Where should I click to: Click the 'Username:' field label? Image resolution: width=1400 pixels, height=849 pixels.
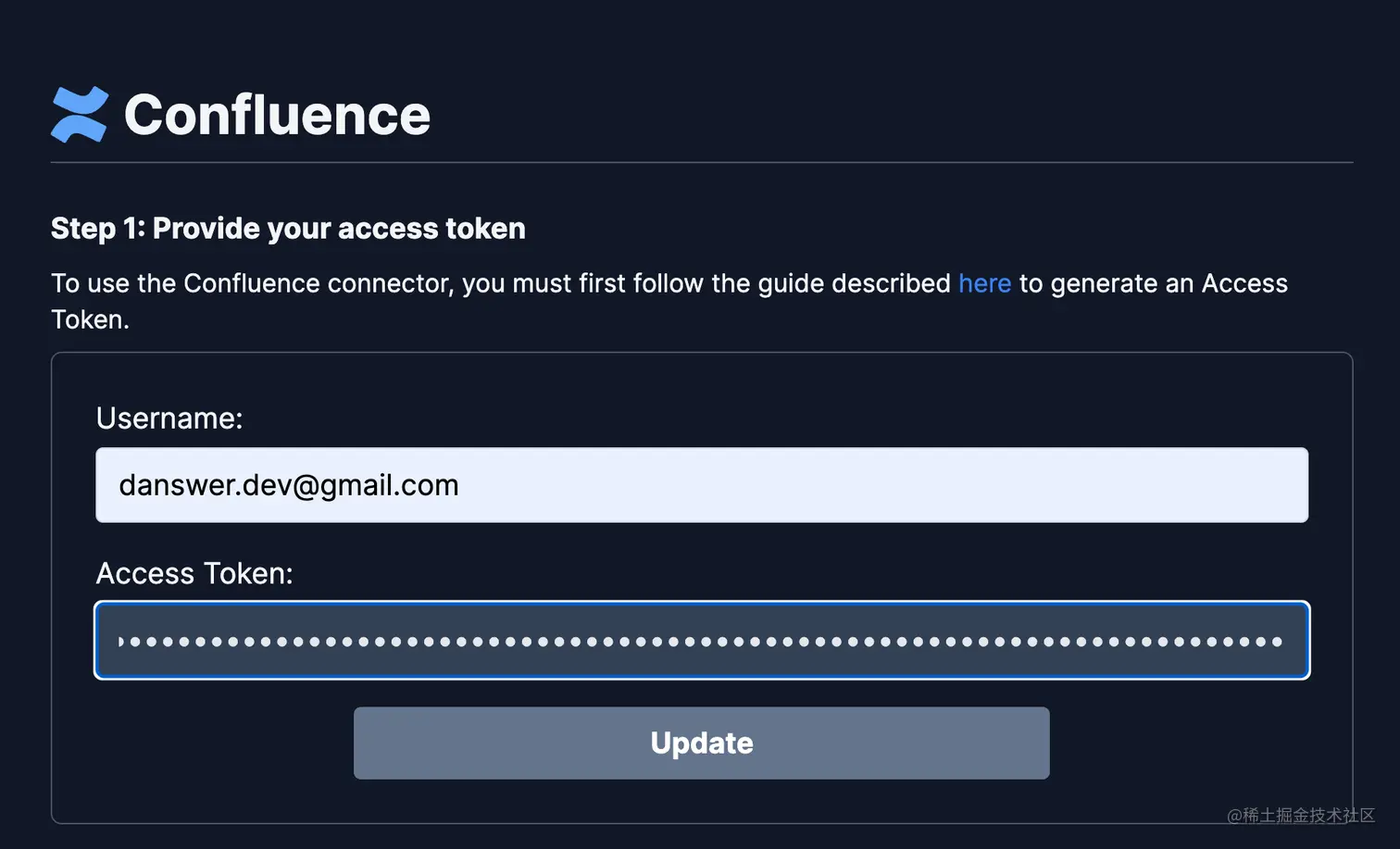pyautogui.click(x=169, y=418)
